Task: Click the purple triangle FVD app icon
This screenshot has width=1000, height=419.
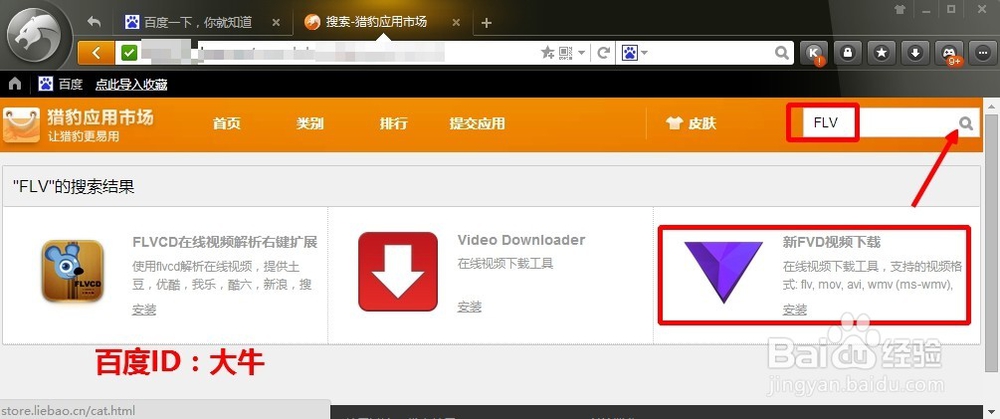Action: point(723,272)
